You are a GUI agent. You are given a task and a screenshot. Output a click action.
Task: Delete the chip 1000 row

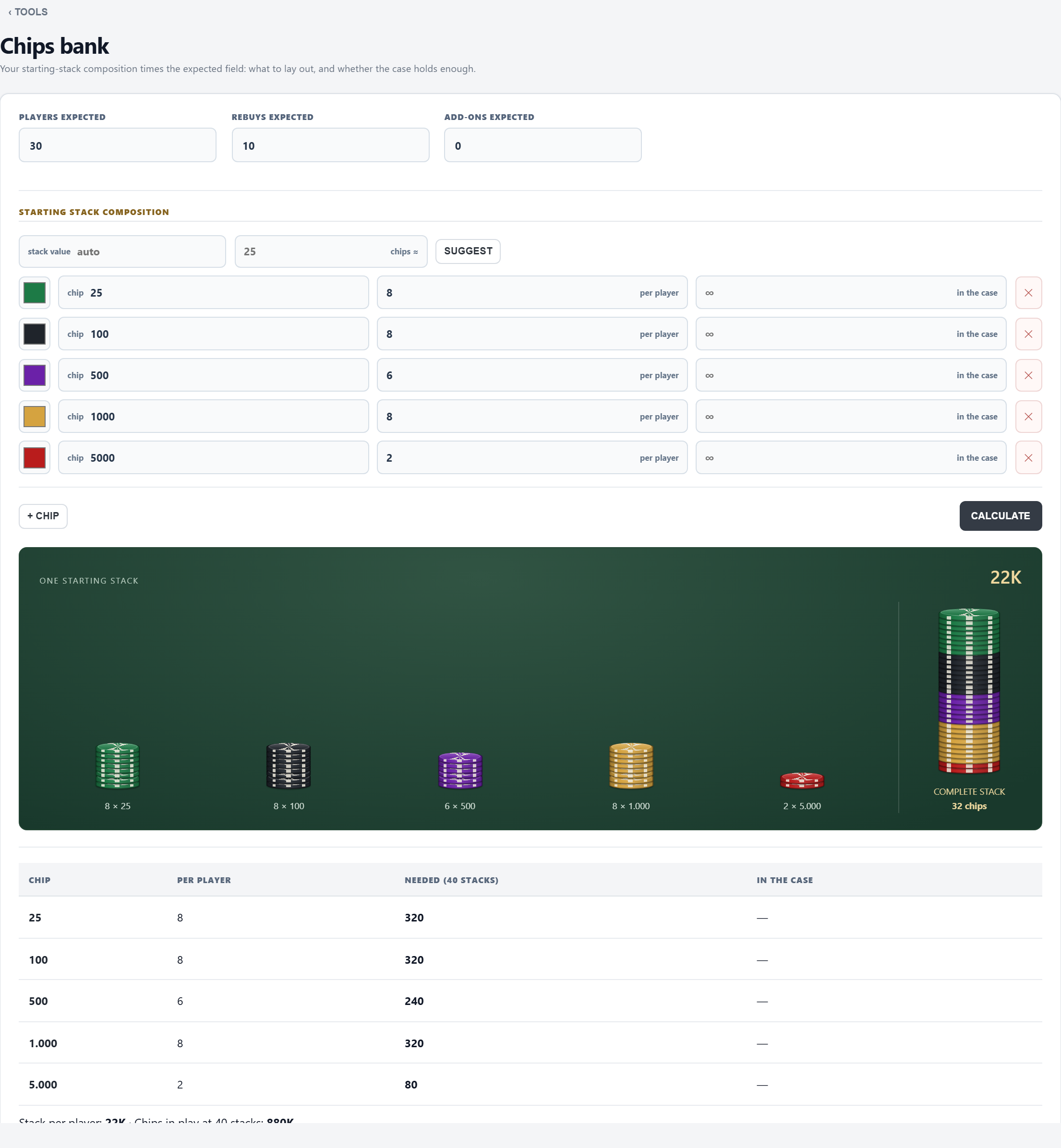tap(1028, 417)
